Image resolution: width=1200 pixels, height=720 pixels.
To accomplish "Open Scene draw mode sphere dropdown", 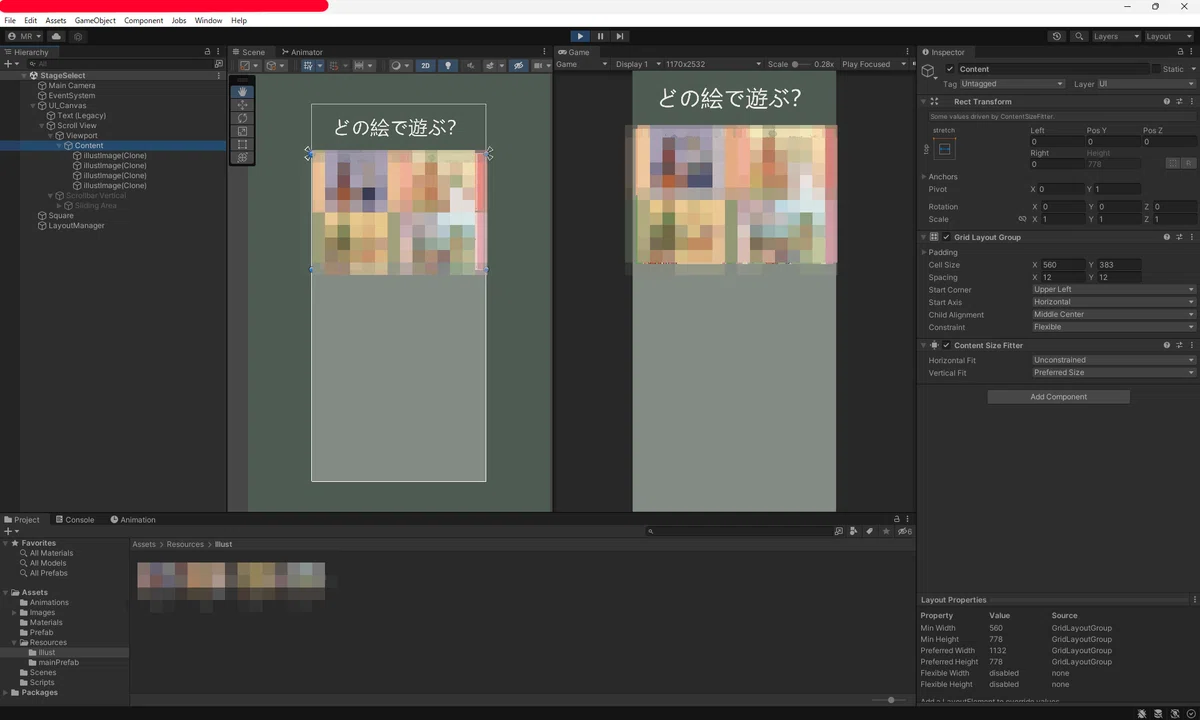I will (401, 66).
